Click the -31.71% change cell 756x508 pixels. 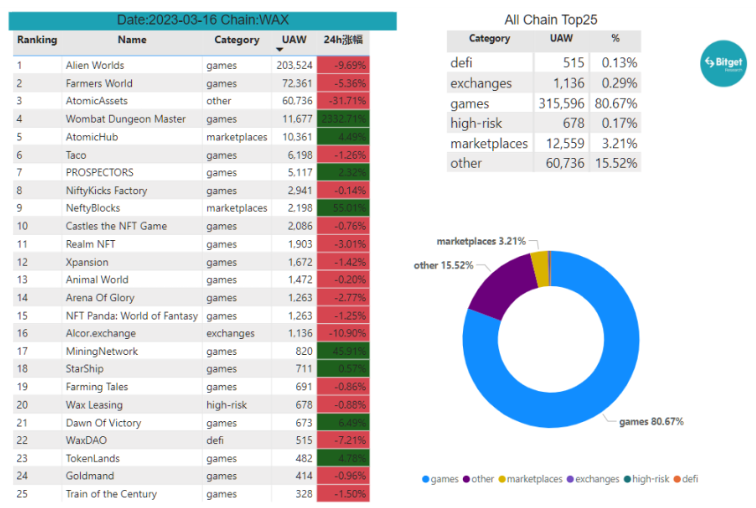click(x=343, y=101)
